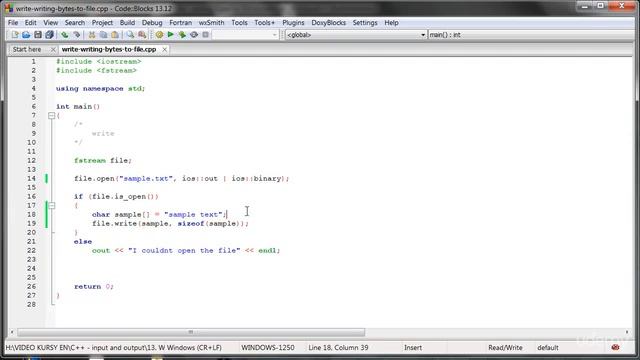Open the Settings menu

pos(365,22)
